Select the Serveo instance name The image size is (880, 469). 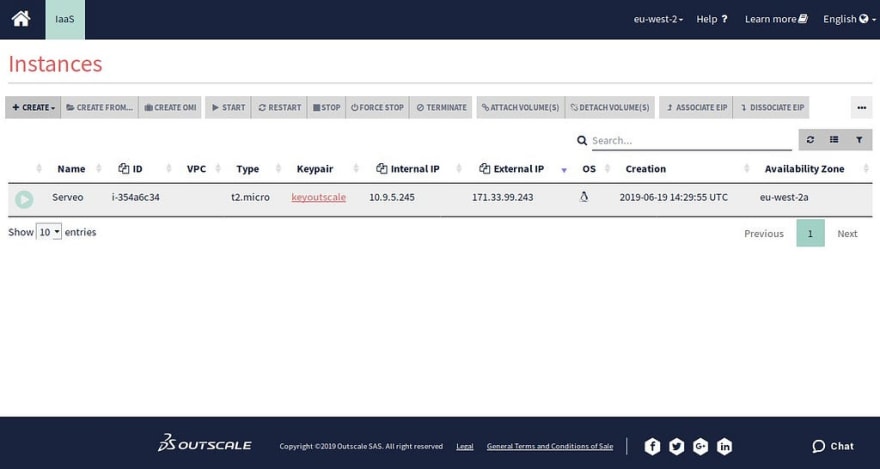click(67, 197)
